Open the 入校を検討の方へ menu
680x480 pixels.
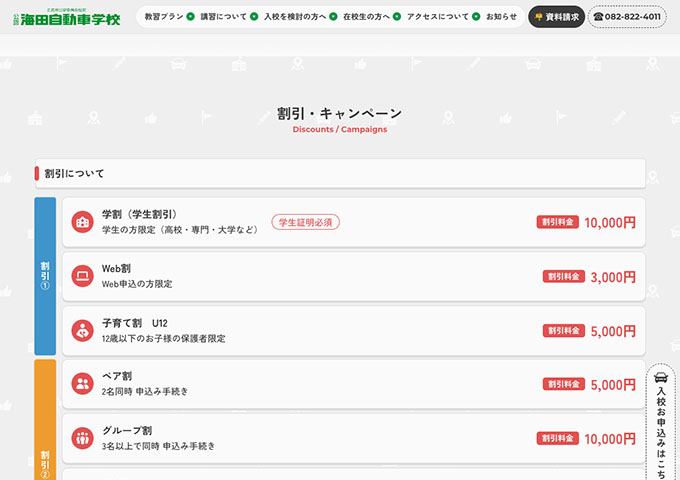295,16
